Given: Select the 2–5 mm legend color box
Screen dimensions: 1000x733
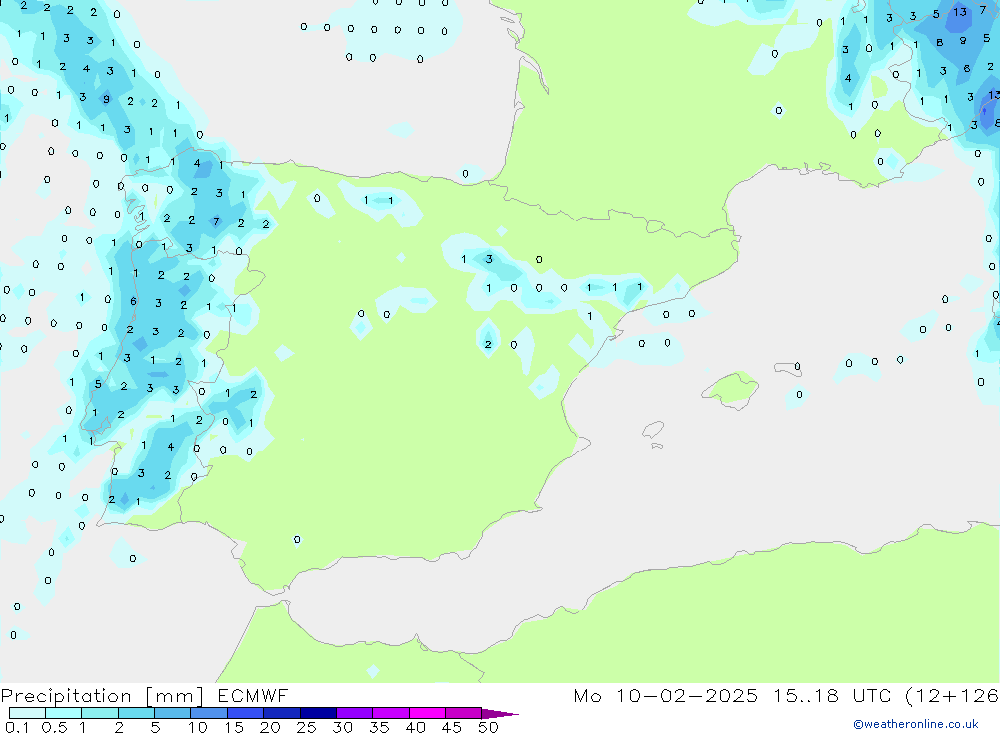Looking at the screenshot, I should click(x=136, y=713).
